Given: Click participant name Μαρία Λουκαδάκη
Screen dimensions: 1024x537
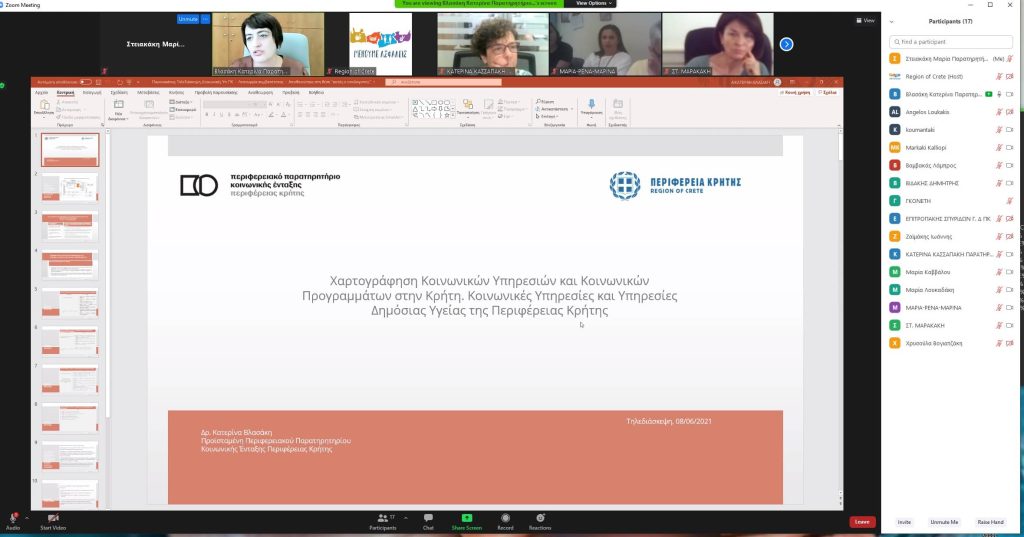Looking at the screenshot, I should coord(929,289).
